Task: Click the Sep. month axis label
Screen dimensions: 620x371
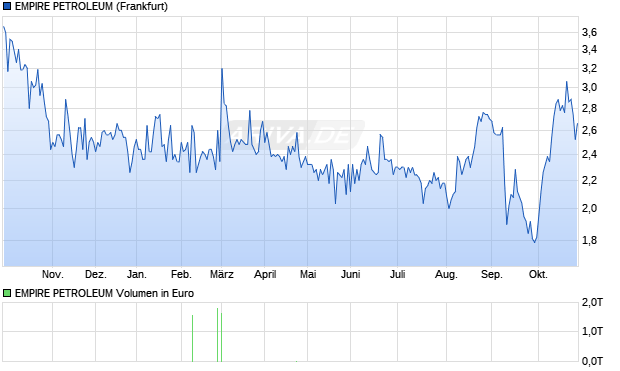Action: (x=491, y=274)
